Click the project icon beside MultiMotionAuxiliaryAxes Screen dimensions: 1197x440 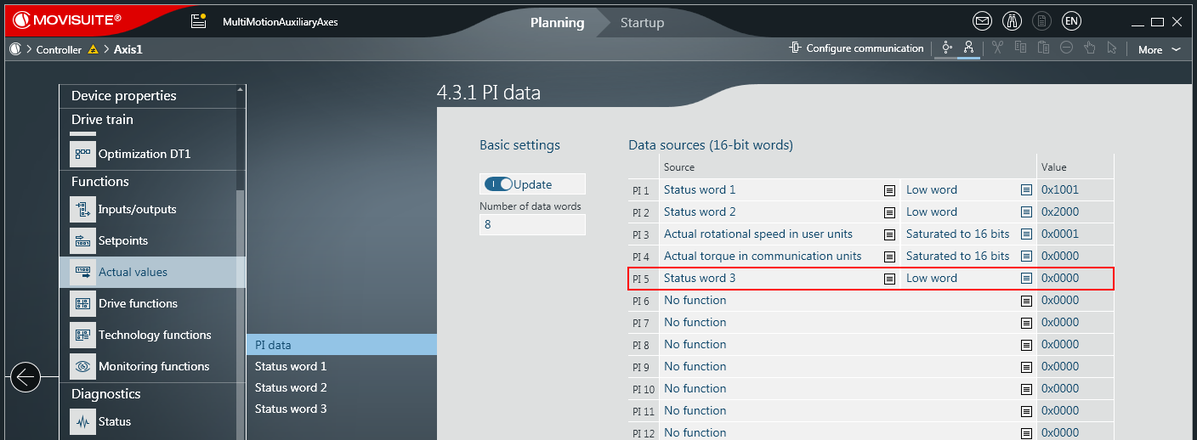[x=198, y=22]
